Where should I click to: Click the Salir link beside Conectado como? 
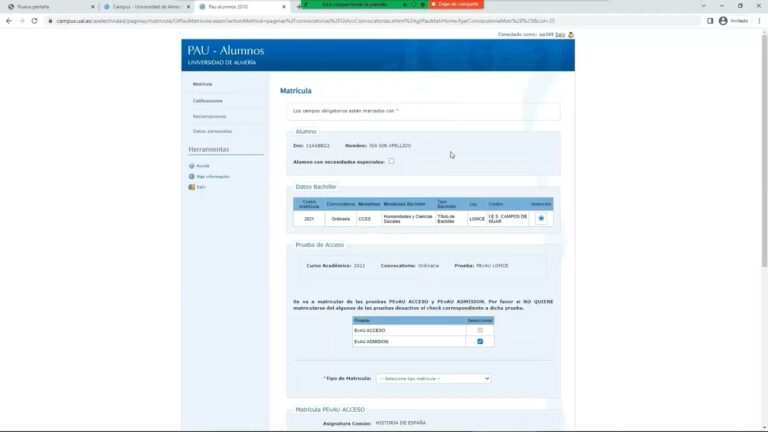(x=560, y=35)
